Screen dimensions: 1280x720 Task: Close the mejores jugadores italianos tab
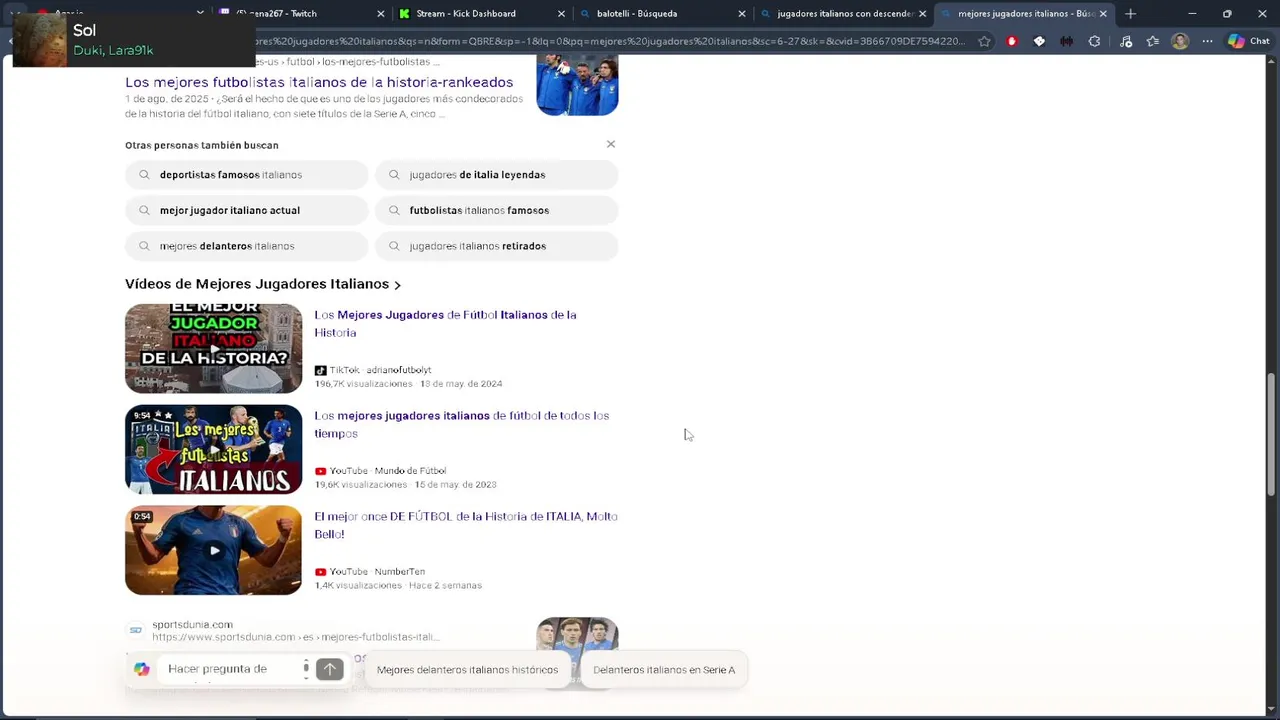(x=1103, y=14)
